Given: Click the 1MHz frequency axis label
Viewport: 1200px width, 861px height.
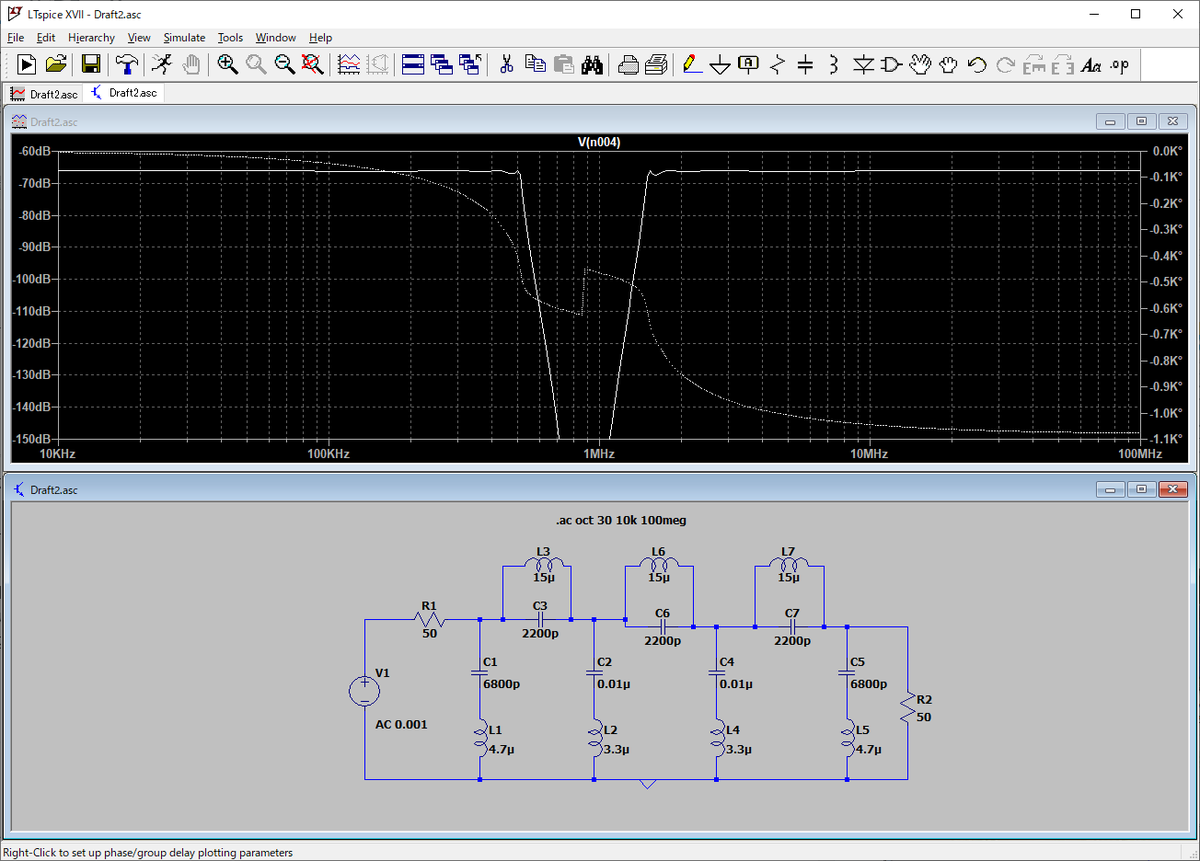Looking at the screenshot, I should (x=598, y=454).
